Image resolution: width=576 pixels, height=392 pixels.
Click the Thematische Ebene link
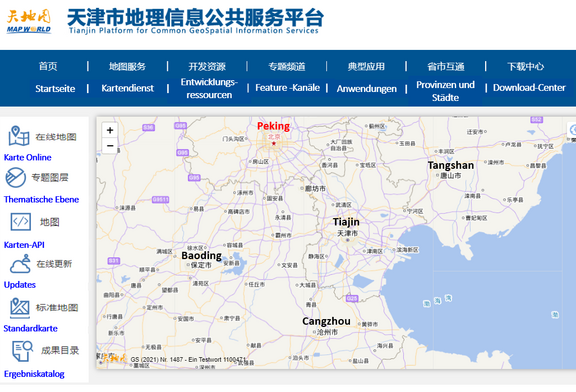(x=42, y=199)
